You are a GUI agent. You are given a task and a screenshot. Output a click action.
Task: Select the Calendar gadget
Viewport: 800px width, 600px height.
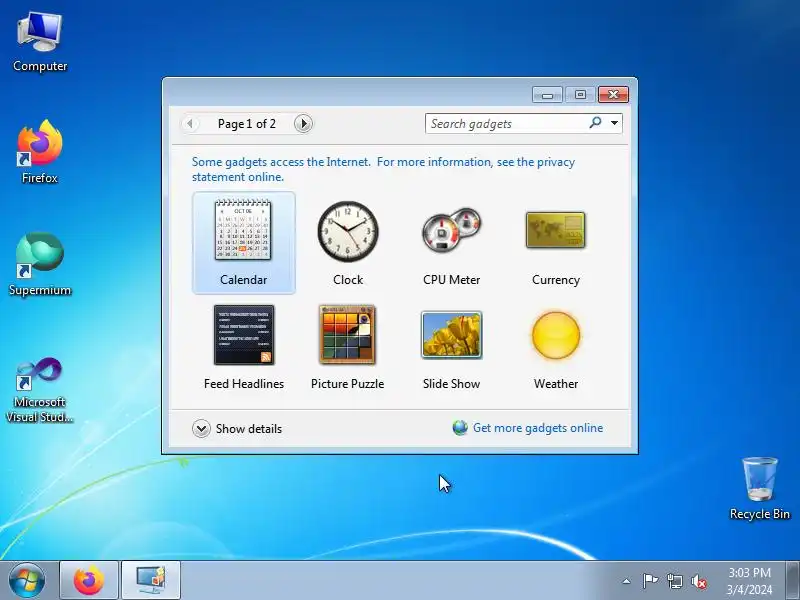244,243
